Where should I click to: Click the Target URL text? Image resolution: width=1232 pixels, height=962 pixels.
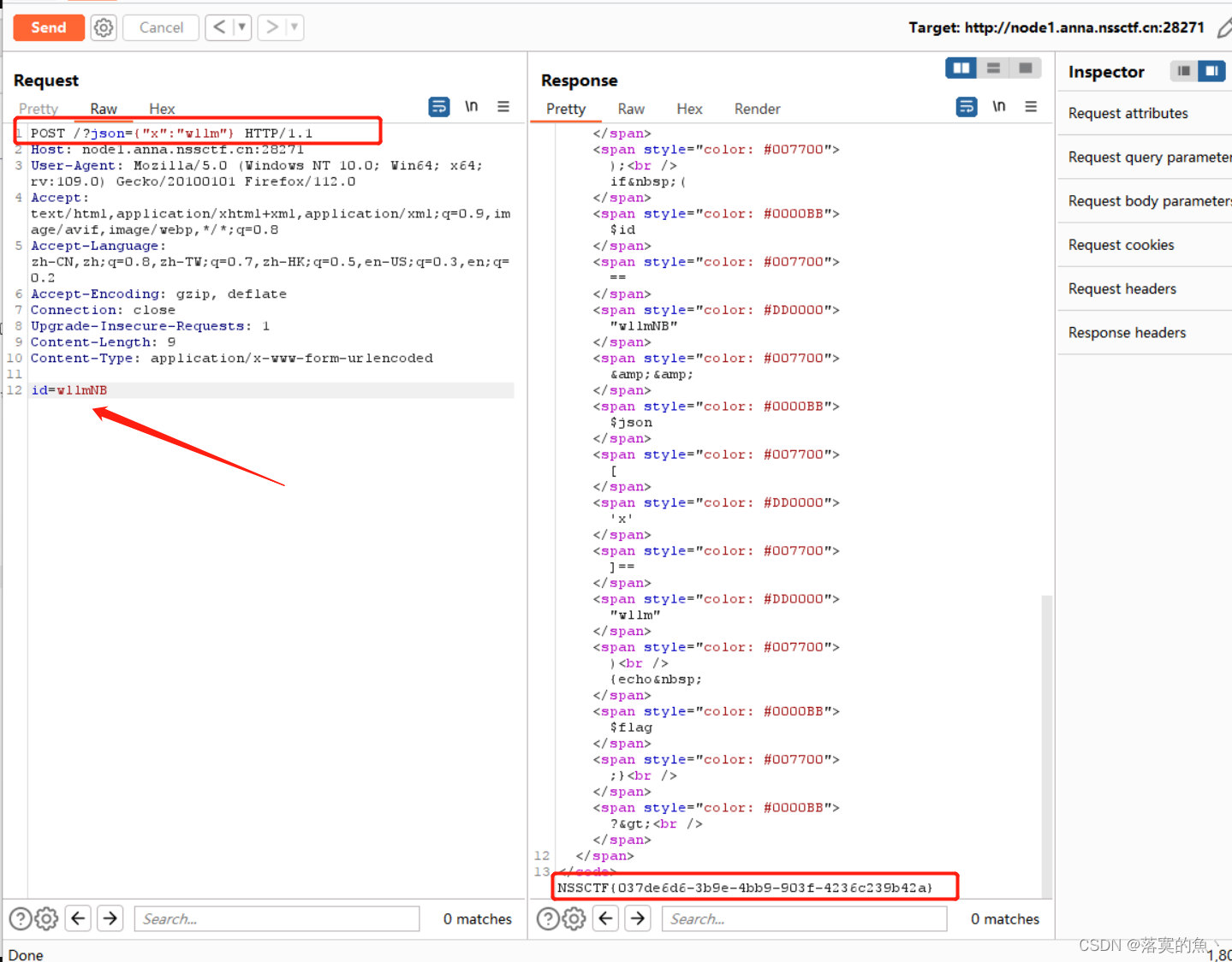point(1056,27)
